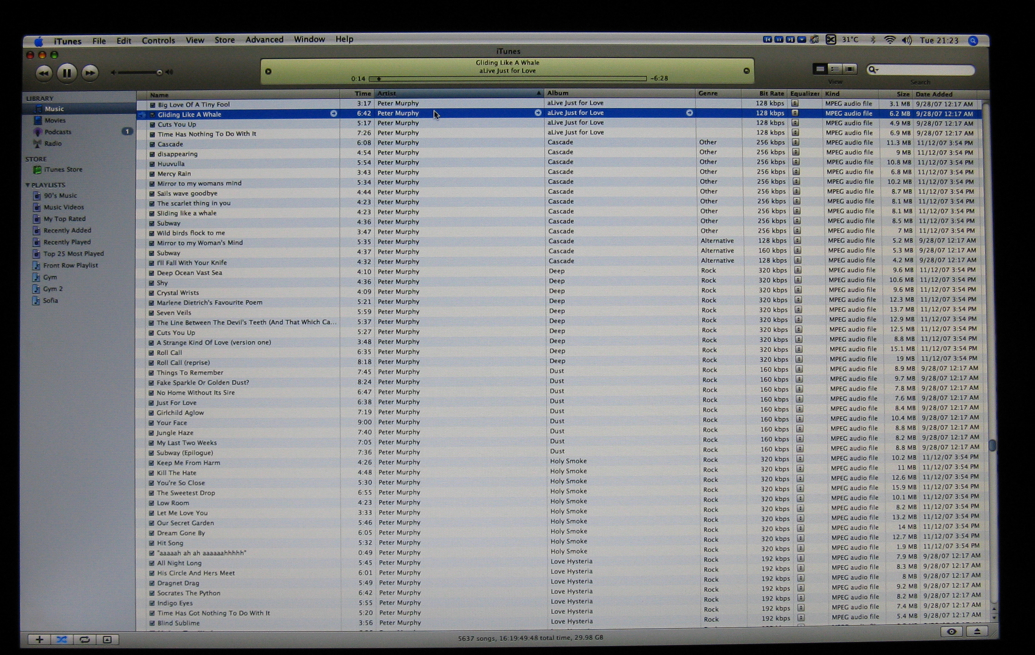The image size is (1035, 655).
Task: Open the View menu
Action: tap(195, 40)
